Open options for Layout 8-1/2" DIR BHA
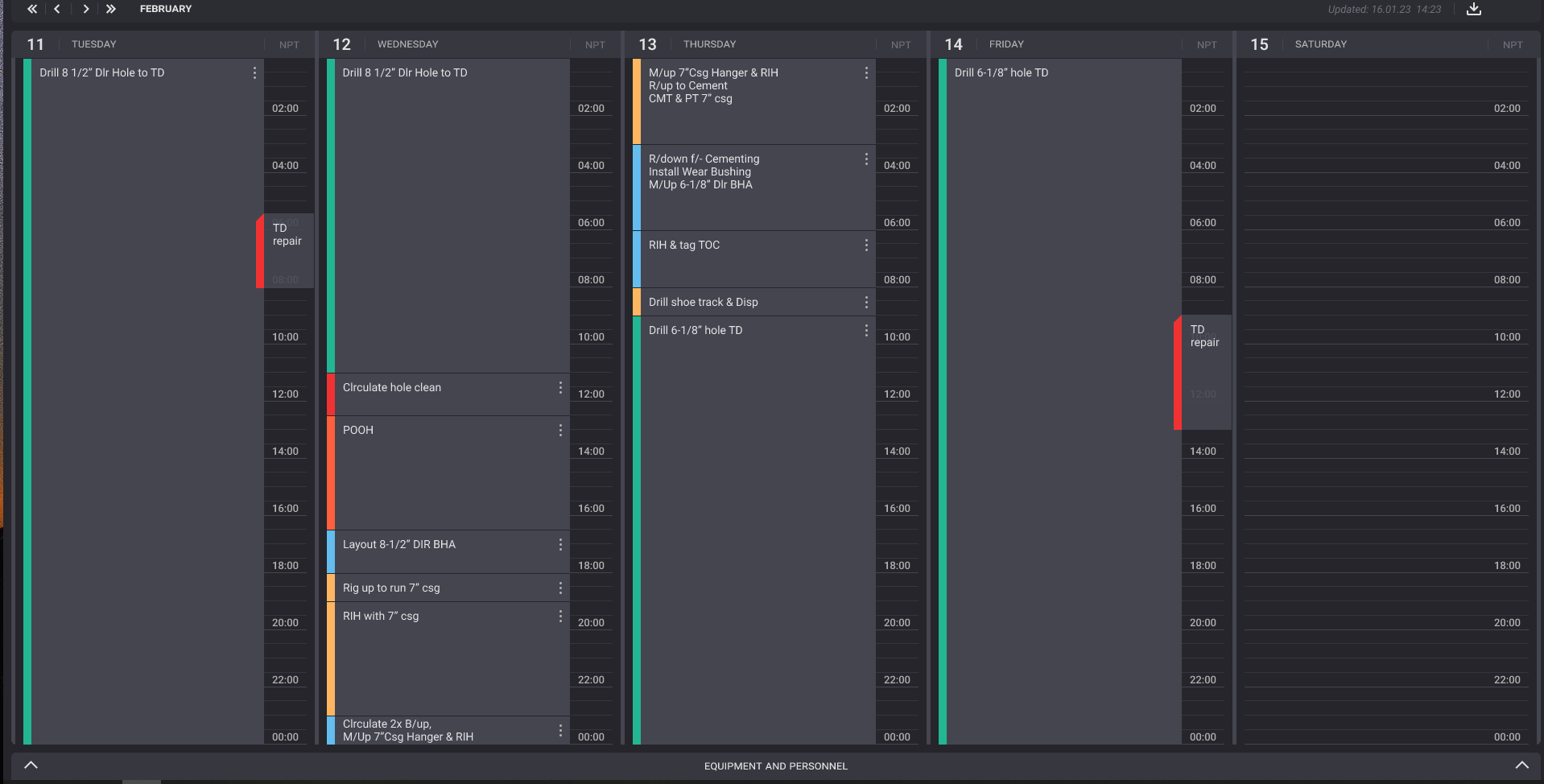Image resolution: width=1544 pixels, height=784 pixels. tap(560, 545)
